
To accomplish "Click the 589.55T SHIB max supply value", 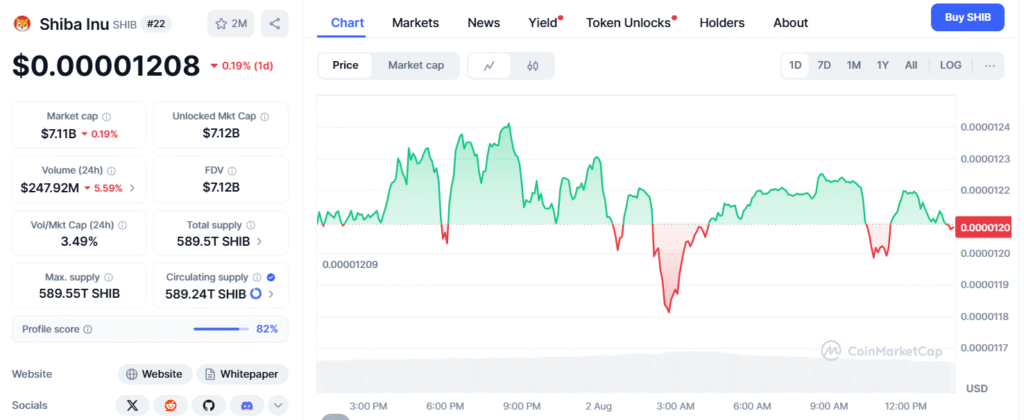I will click(x=80, y=294).
